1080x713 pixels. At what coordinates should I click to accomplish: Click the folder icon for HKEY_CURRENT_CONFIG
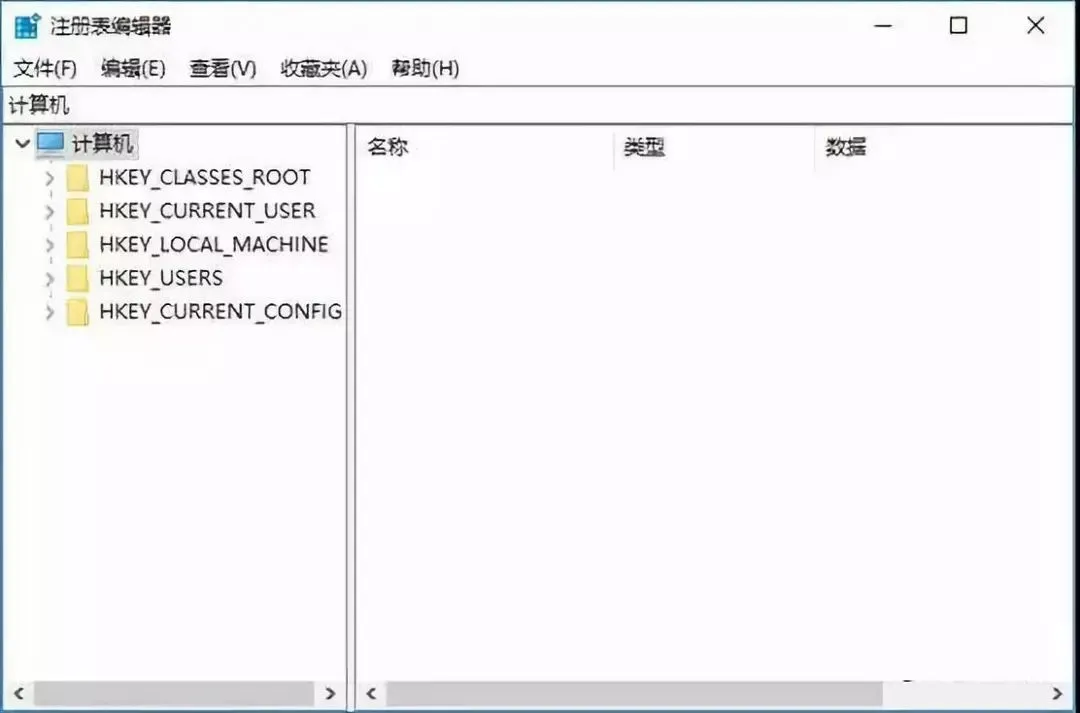point(77,311)
